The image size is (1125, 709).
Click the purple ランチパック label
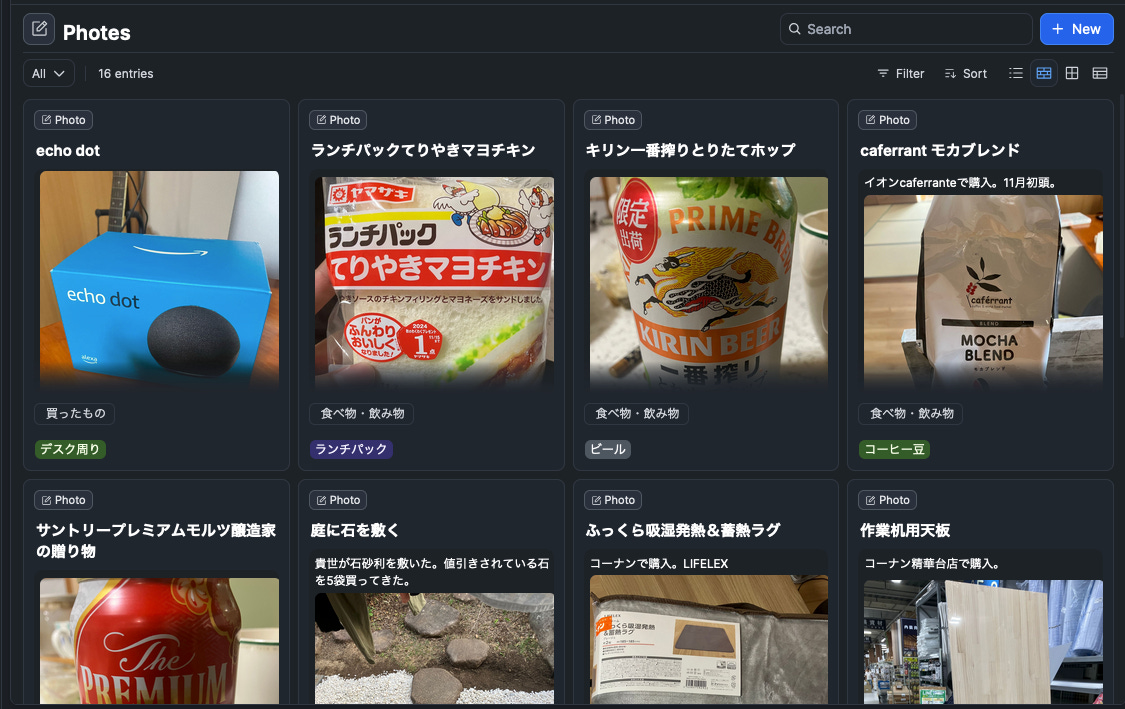351,449
